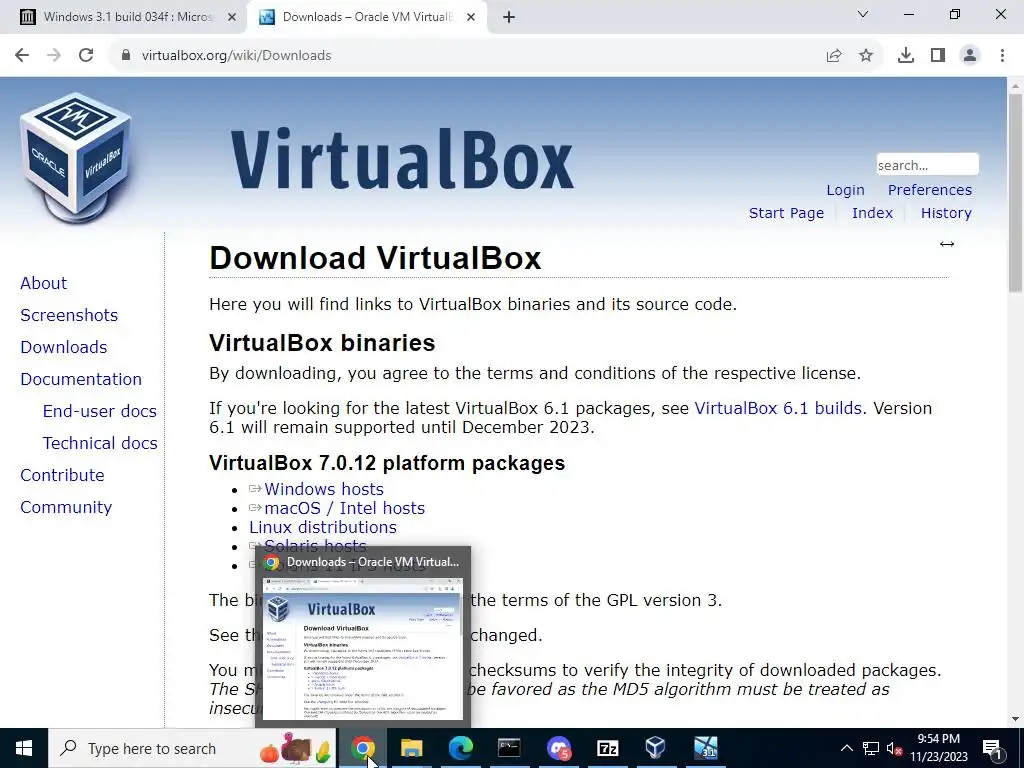Image resolution: width=1024 pixels, height=768 pixels.
Task: Open Contribute in the sidebar
Action: 62,475
